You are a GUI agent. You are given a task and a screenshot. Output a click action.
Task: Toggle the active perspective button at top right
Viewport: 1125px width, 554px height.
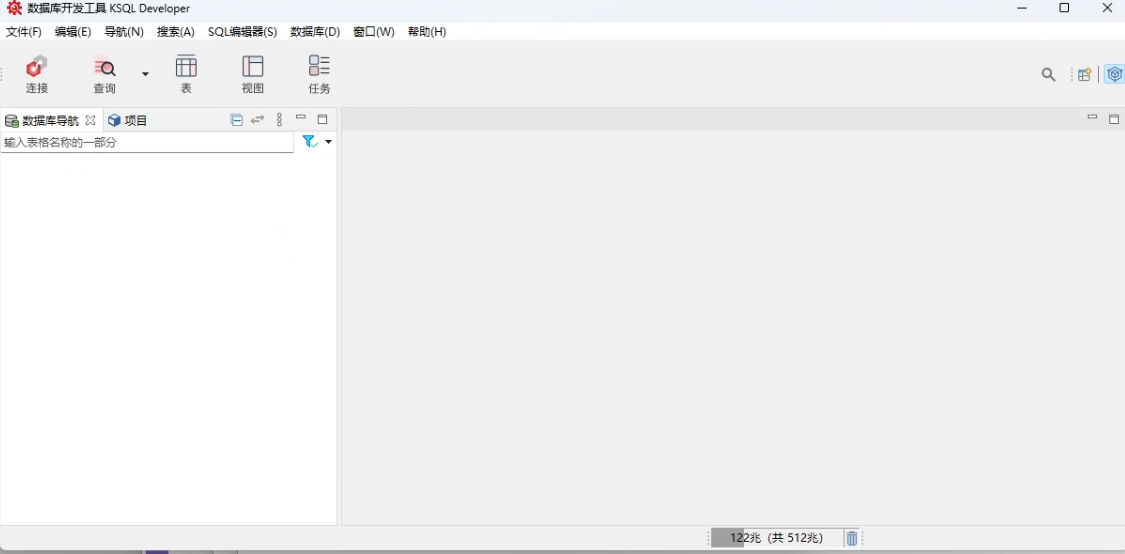(1114, 75)
